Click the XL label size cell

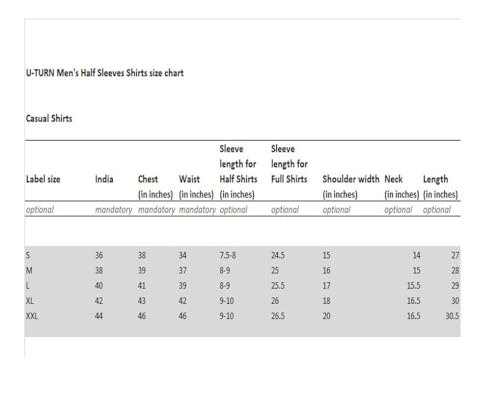(30, 301)
